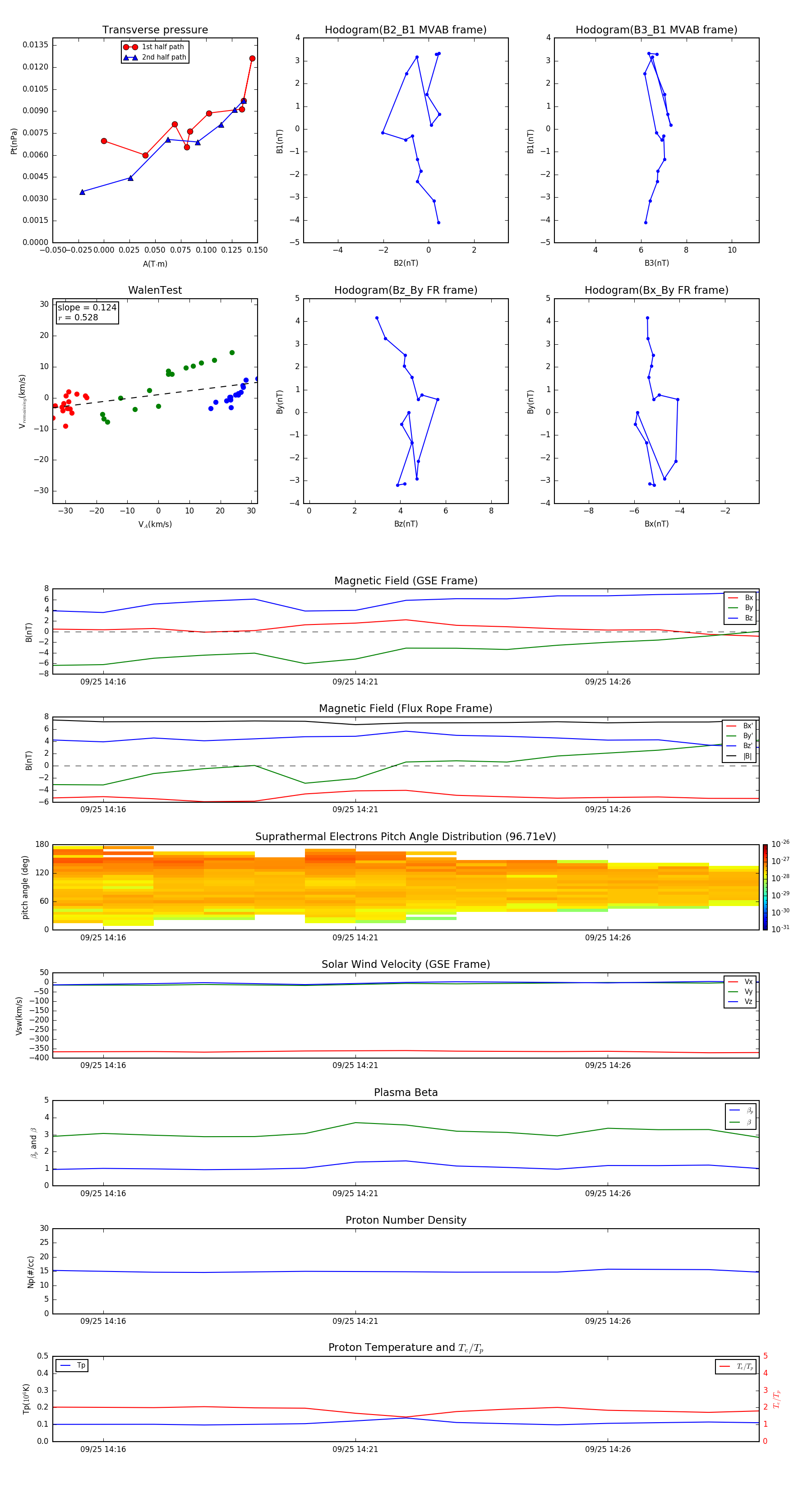Click the Suprathermal Electrons Pitch Angle Distribution title
Viewport: 812px width, 1489px height.
coord(406,837)
